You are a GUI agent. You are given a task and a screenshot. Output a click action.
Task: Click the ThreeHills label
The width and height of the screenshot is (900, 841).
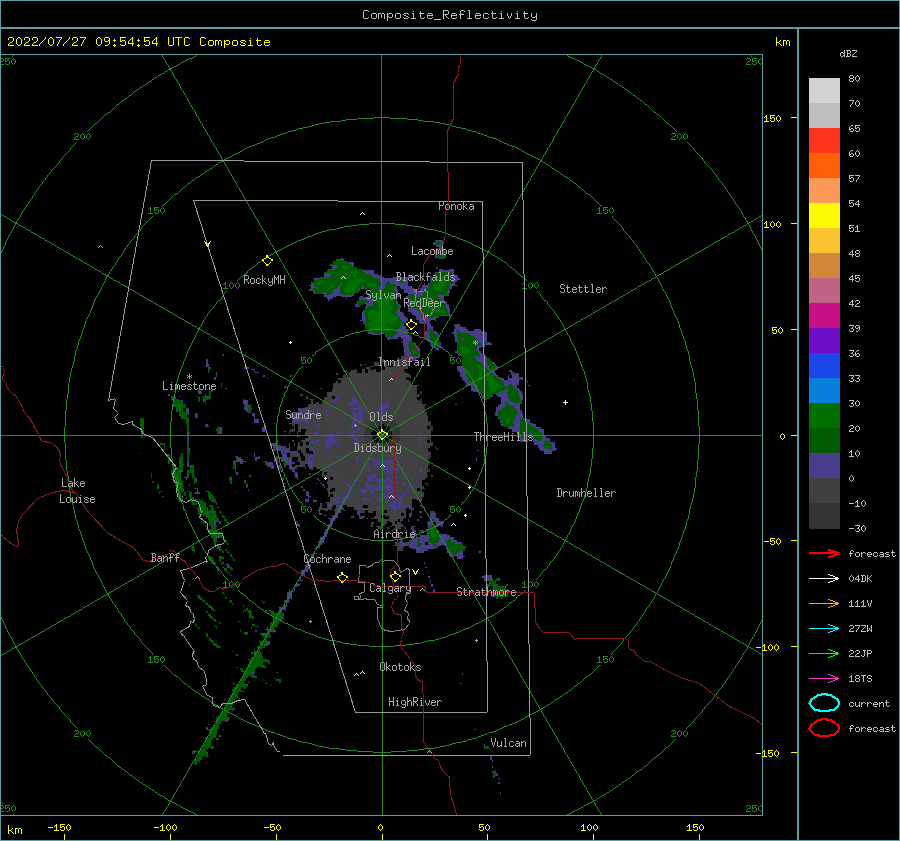(503, 437)
